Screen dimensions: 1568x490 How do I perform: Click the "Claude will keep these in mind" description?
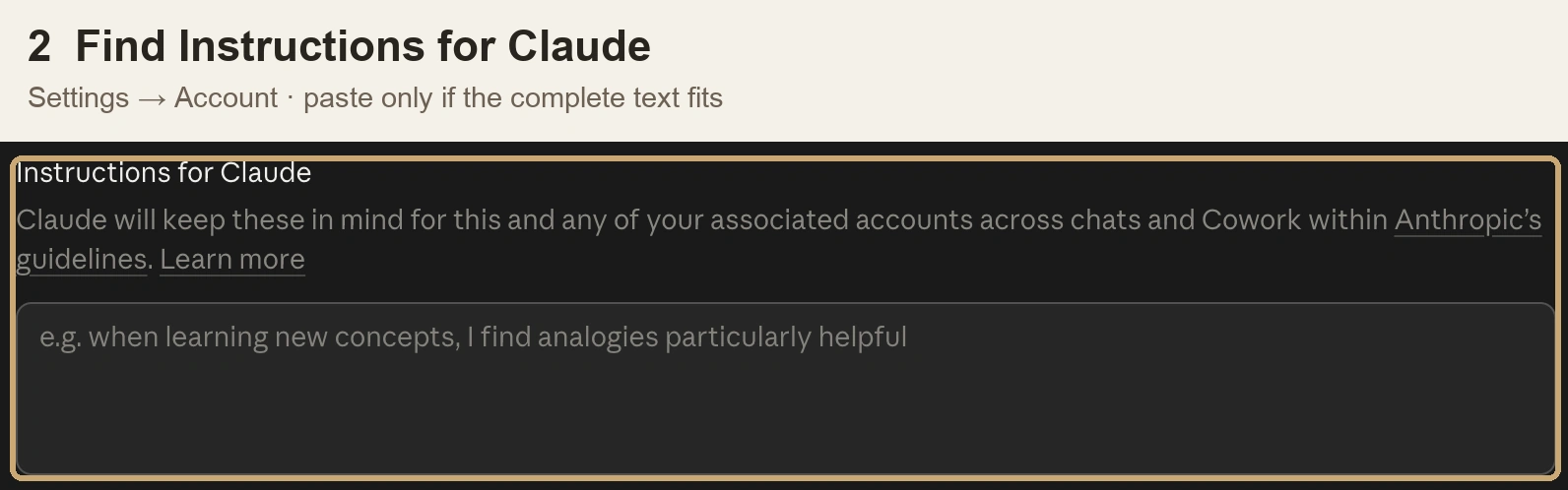tap(778, 239)
